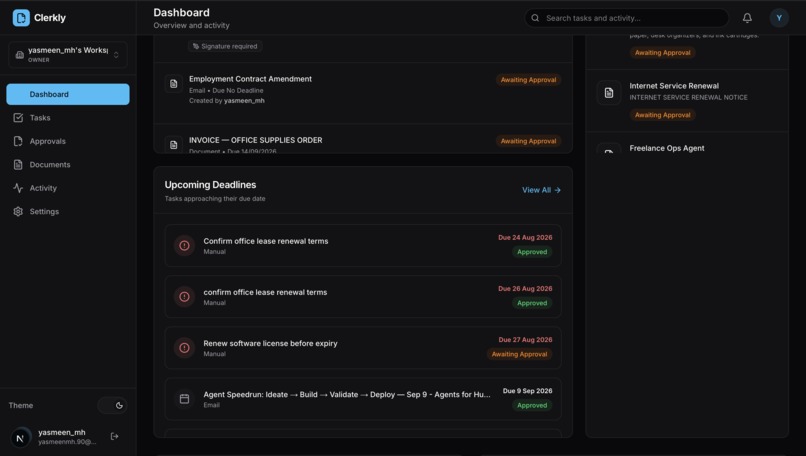Click the 'Due 27 Aug 2026' date text

point(525,340)
